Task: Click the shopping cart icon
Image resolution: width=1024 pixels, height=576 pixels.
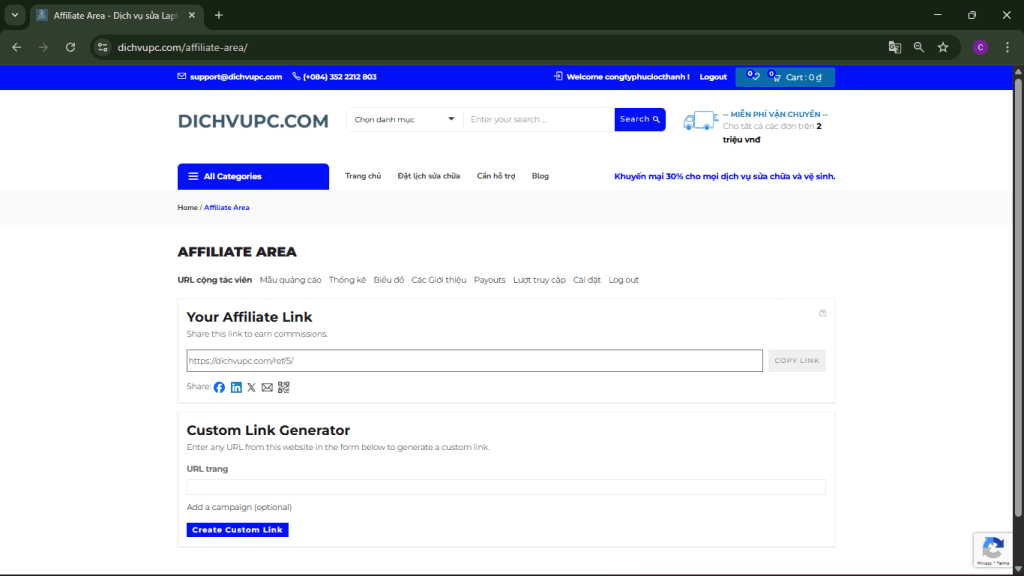Action: [x=776, y=77]
